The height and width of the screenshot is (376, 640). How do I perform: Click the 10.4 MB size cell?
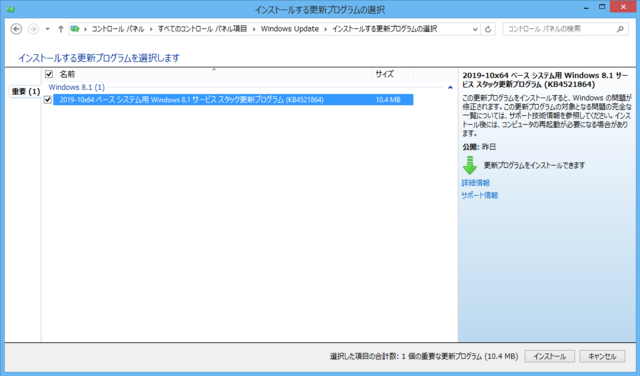point(388,100)
